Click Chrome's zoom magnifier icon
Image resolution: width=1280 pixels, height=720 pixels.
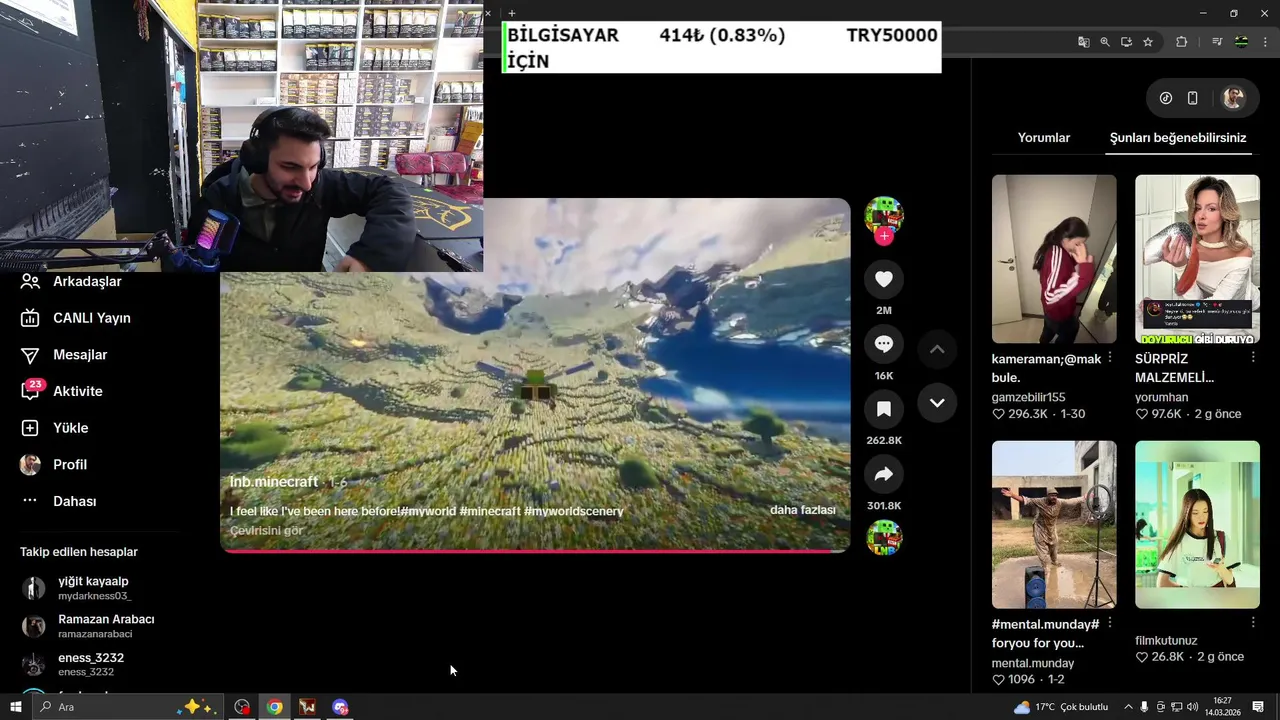click(1105, 42)
